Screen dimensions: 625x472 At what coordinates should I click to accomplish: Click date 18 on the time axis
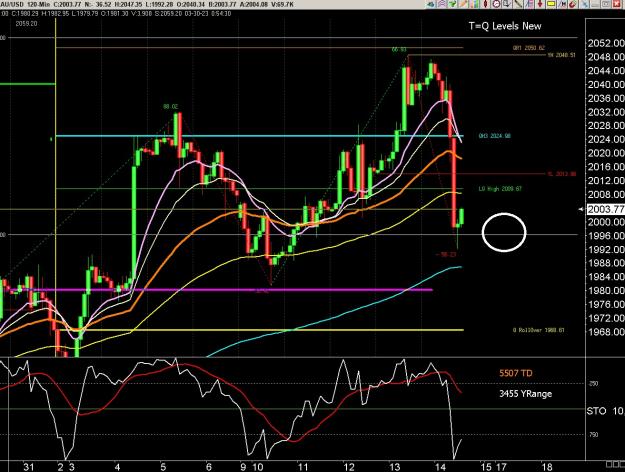pos(547,467)
